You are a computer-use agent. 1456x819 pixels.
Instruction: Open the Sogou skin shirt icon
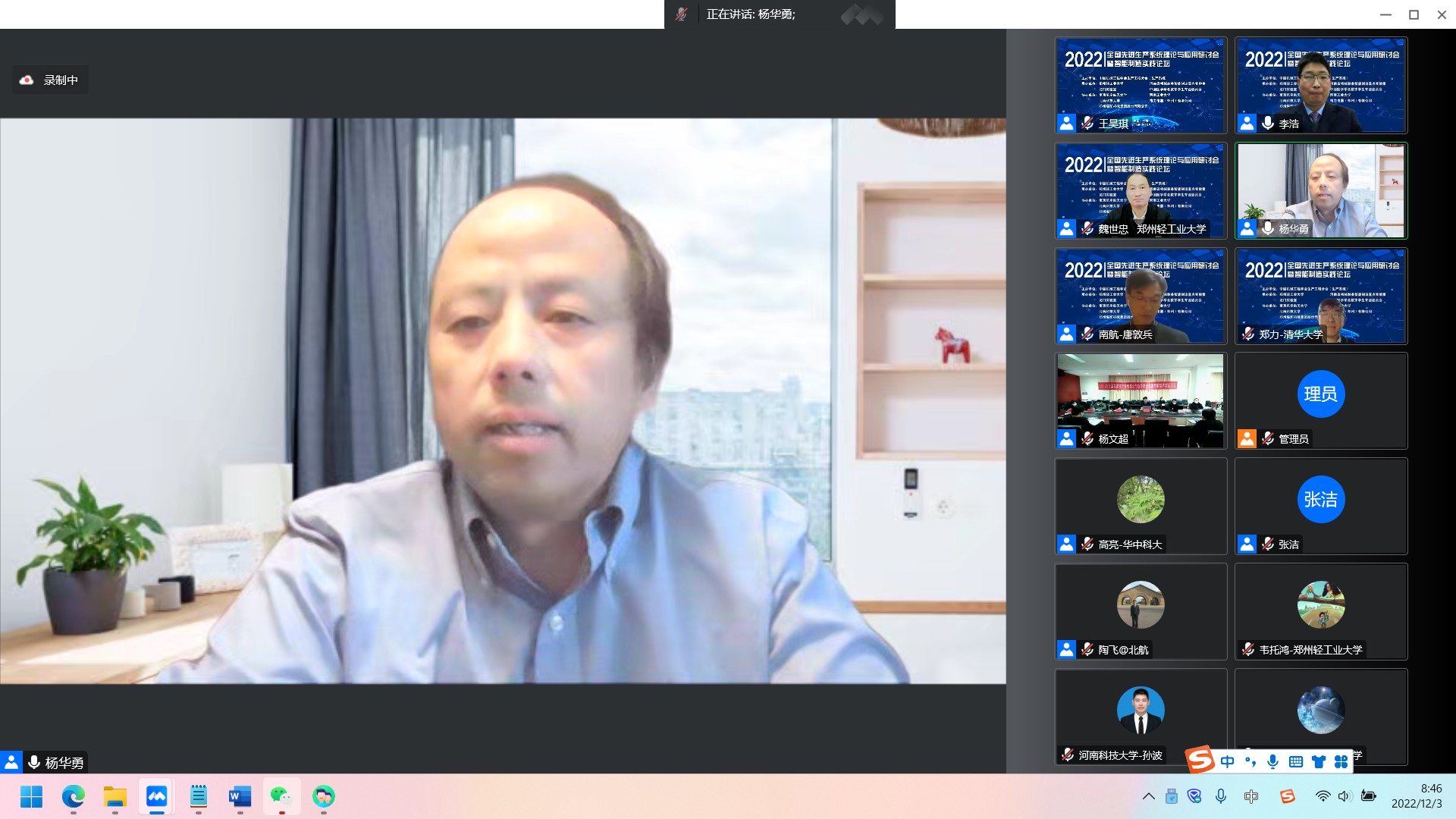[1319, 761]
